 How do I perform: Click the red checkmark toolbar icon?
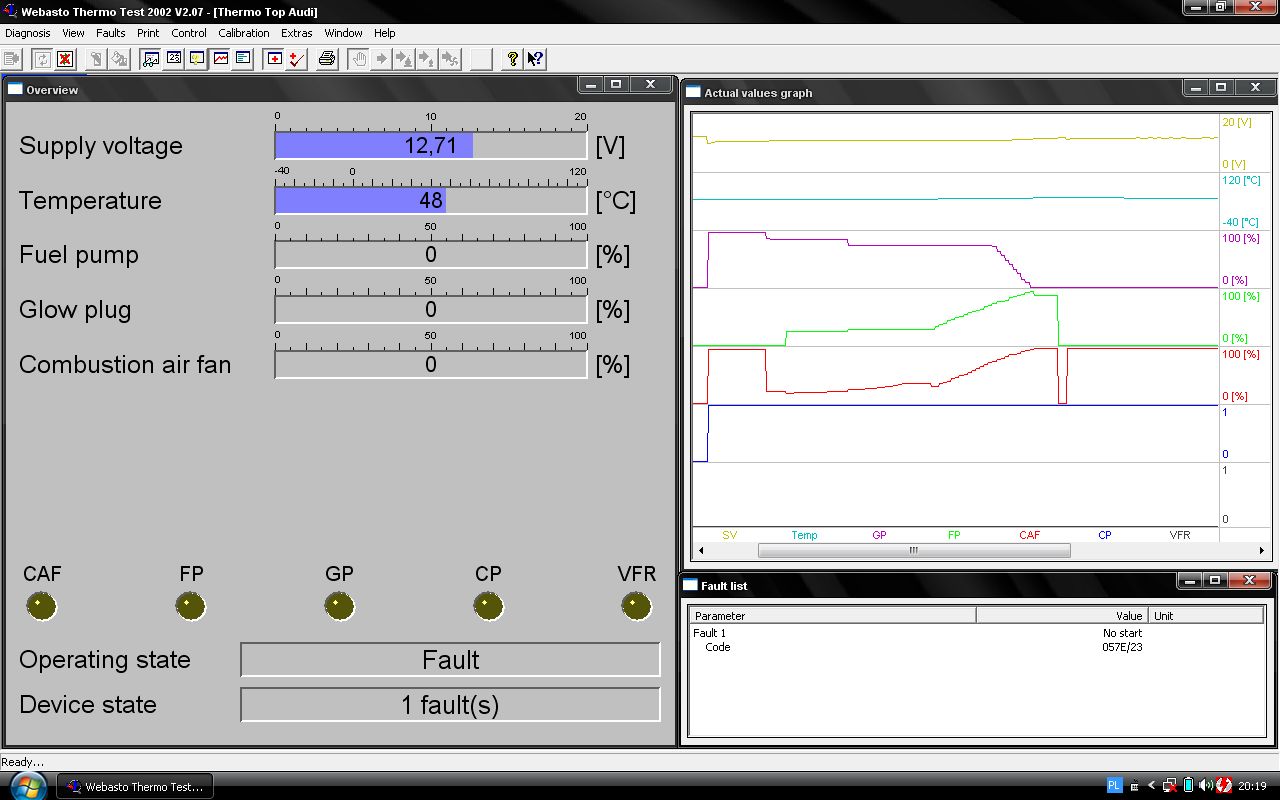pos(297,59)
